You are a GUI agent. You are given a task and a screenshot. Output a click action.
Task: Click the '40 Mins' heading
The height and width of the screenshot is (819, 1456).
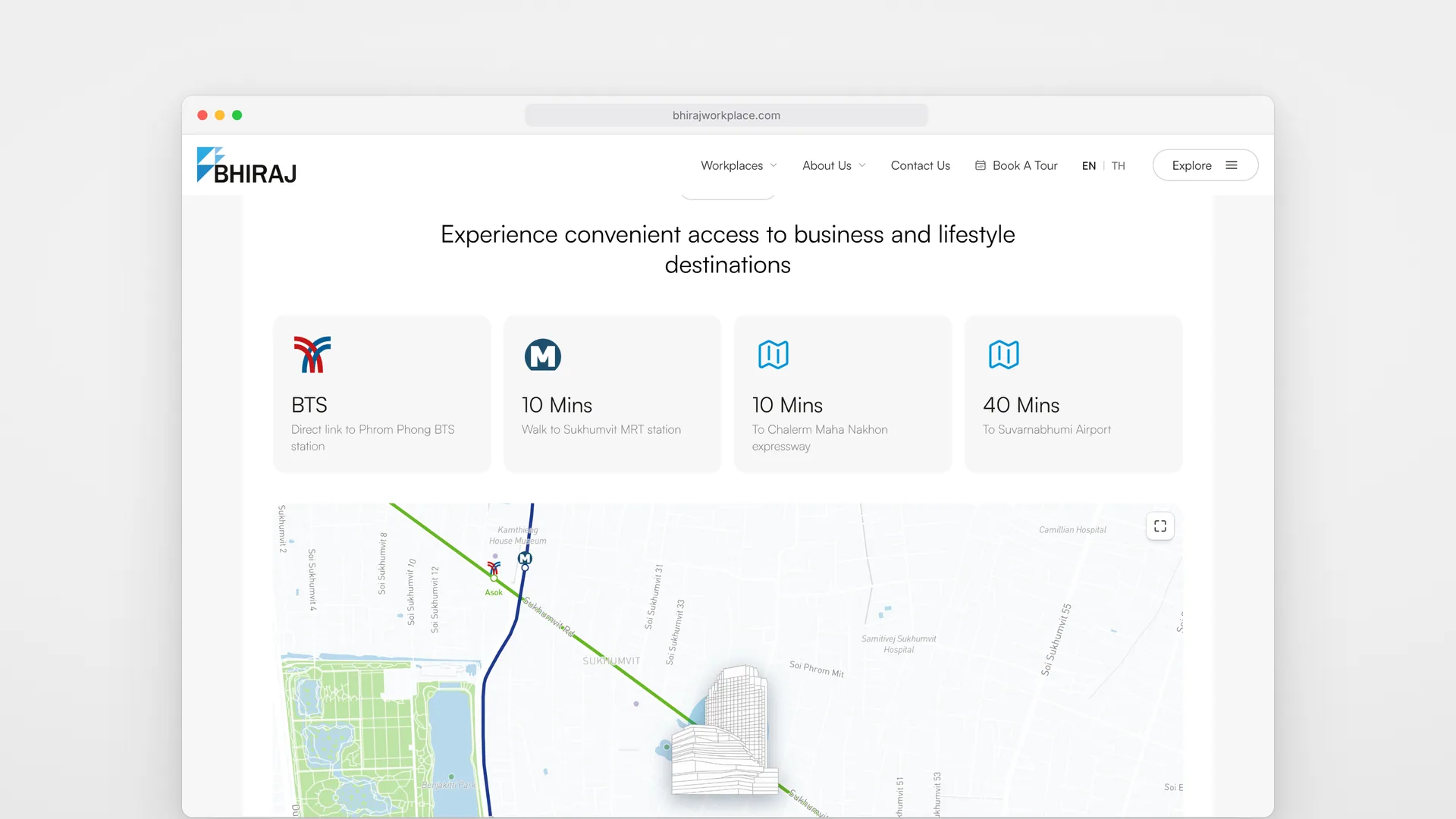pos(1021,405)
